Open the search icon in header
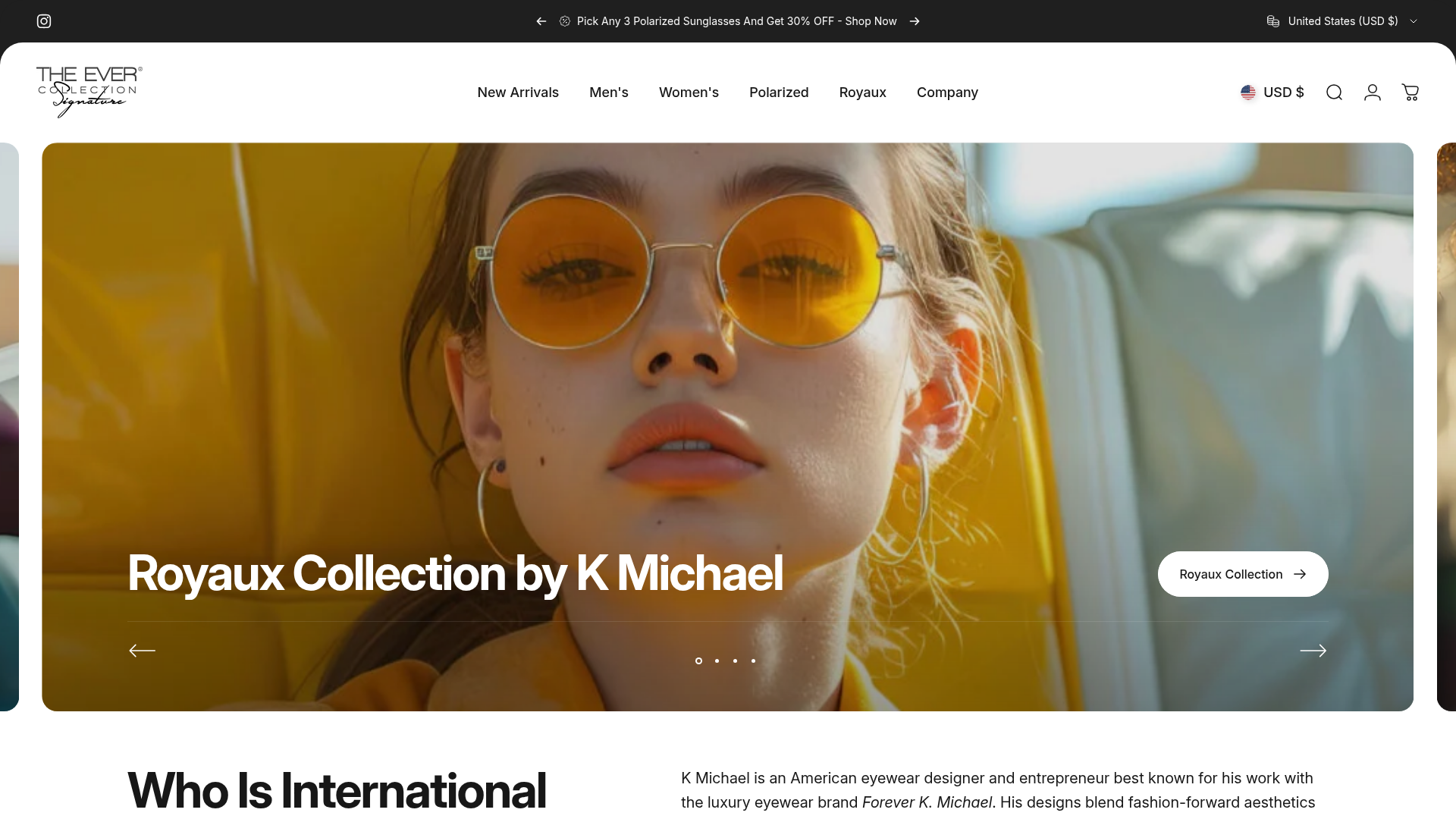 click(x=1334, y=93)
